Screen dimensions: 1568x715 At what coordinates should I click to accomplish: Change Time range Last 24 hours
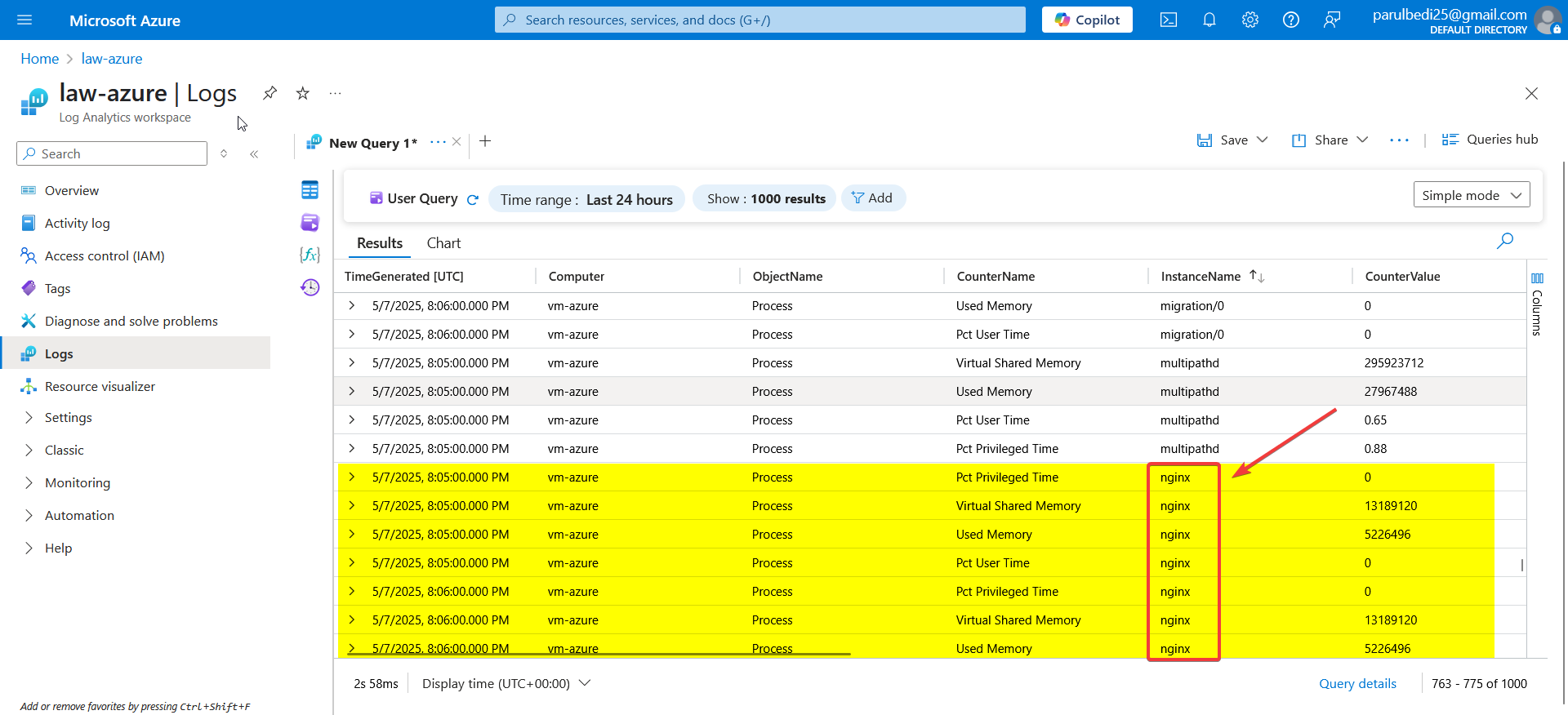[x=586, y=199]
